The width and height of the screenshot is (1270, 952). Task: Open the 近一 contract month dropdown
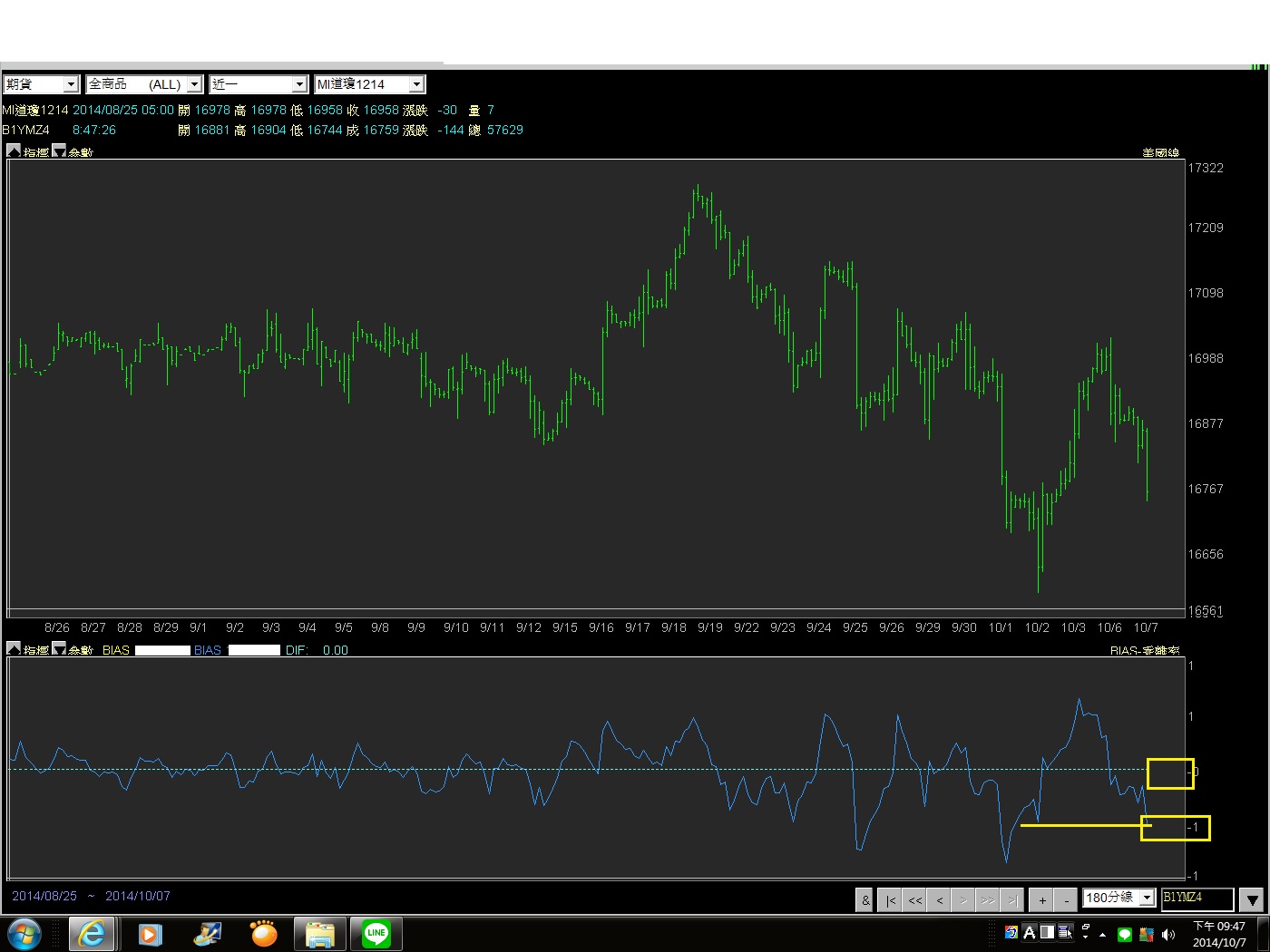tap(259, 84)
